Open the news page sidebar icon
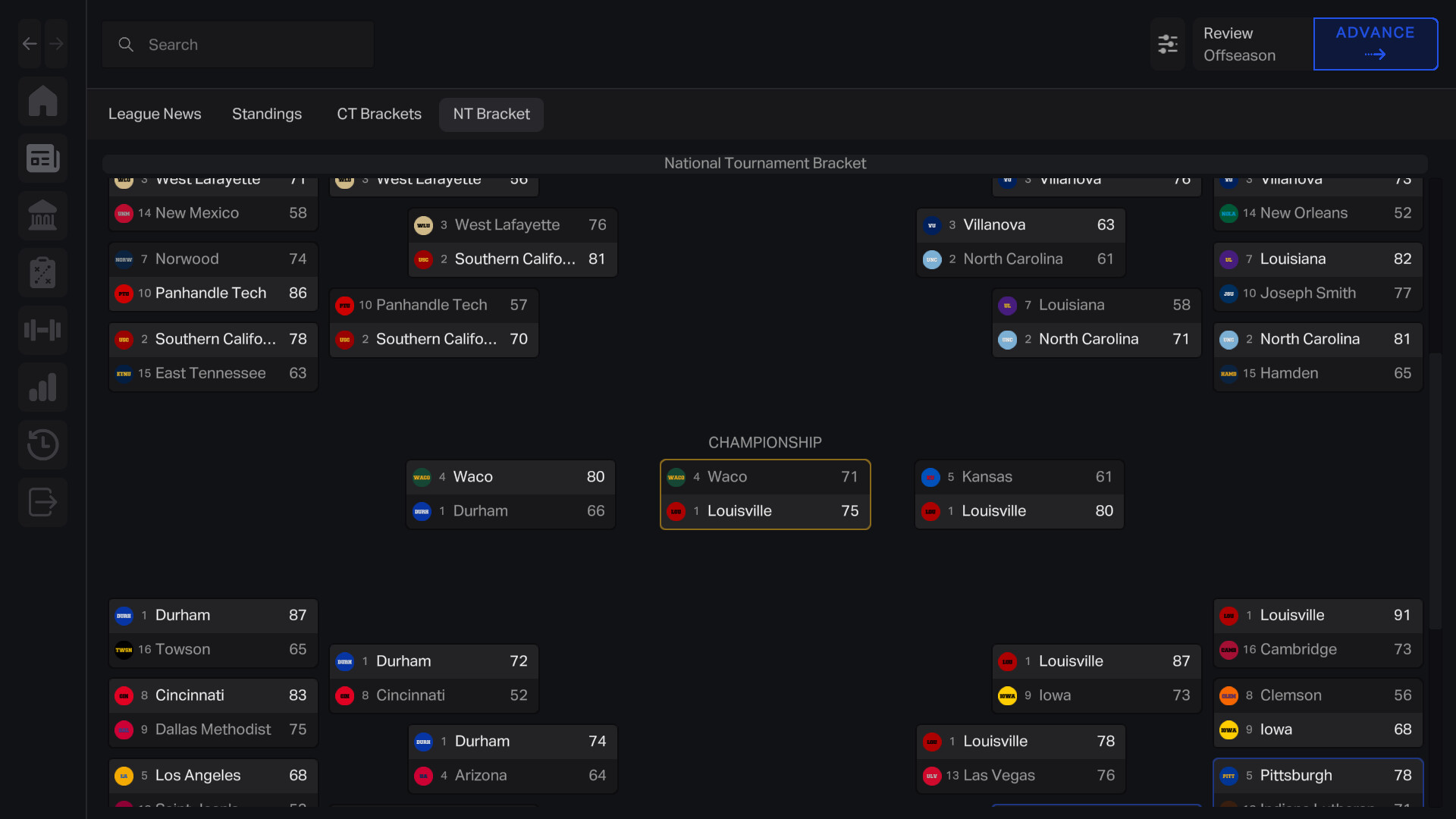 pos(43,158)
